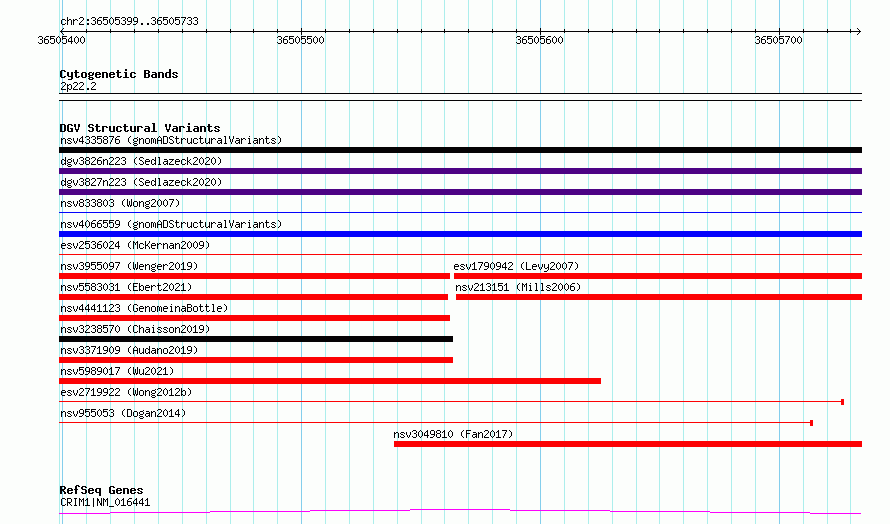Click ruler position 36505600
This screenshot has height=524, width=890.
pyautogui.click(x=539, y=40)
